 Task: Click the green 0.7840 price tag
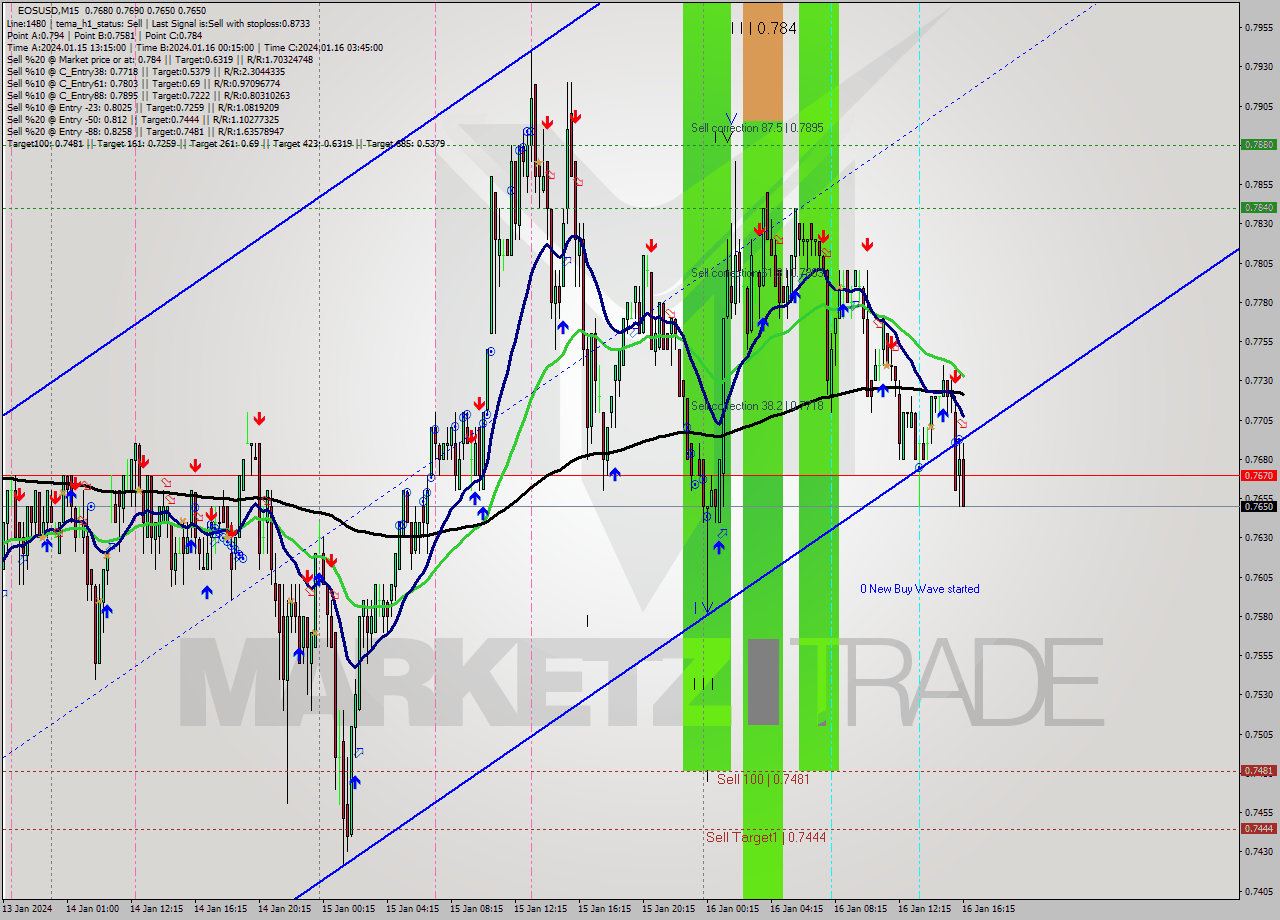coord(1258,207)
